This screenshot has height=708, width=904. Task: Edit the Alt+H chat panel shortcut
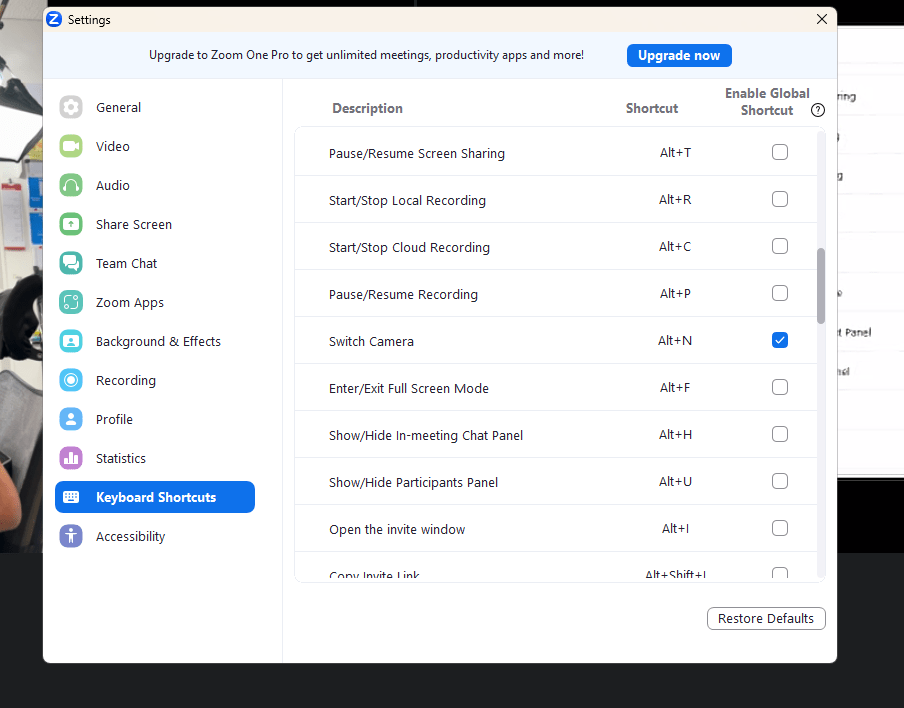click(675, 435)
